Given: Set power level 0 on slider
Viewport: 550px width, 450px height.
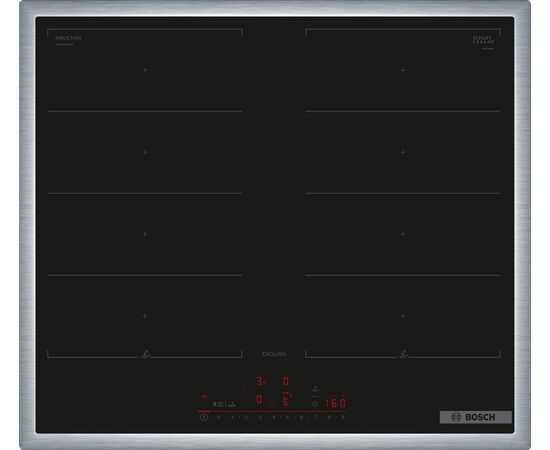Looking at the screenshot, I should (x=218, y=417).
